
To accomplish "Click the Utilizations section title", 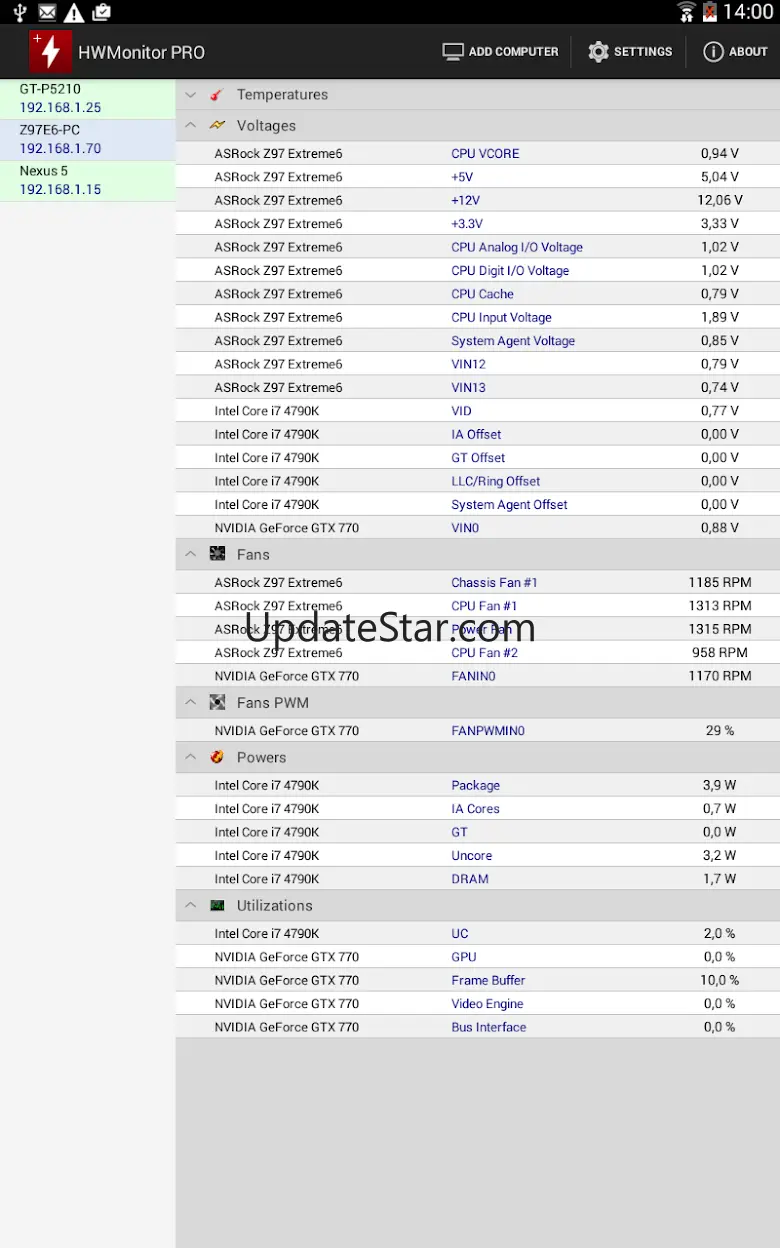I will (x=275, y=906).
